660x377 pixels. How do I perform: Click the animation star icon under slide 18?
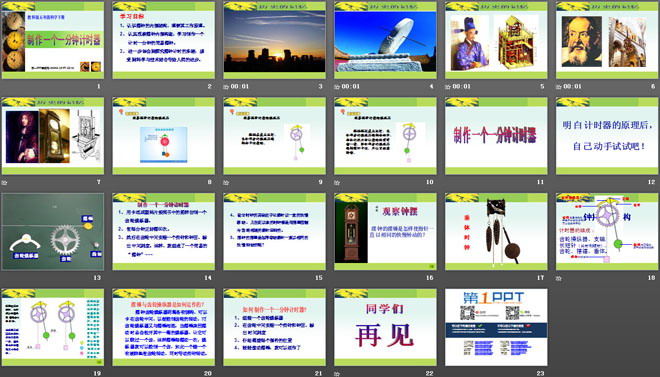click(558, 278)
